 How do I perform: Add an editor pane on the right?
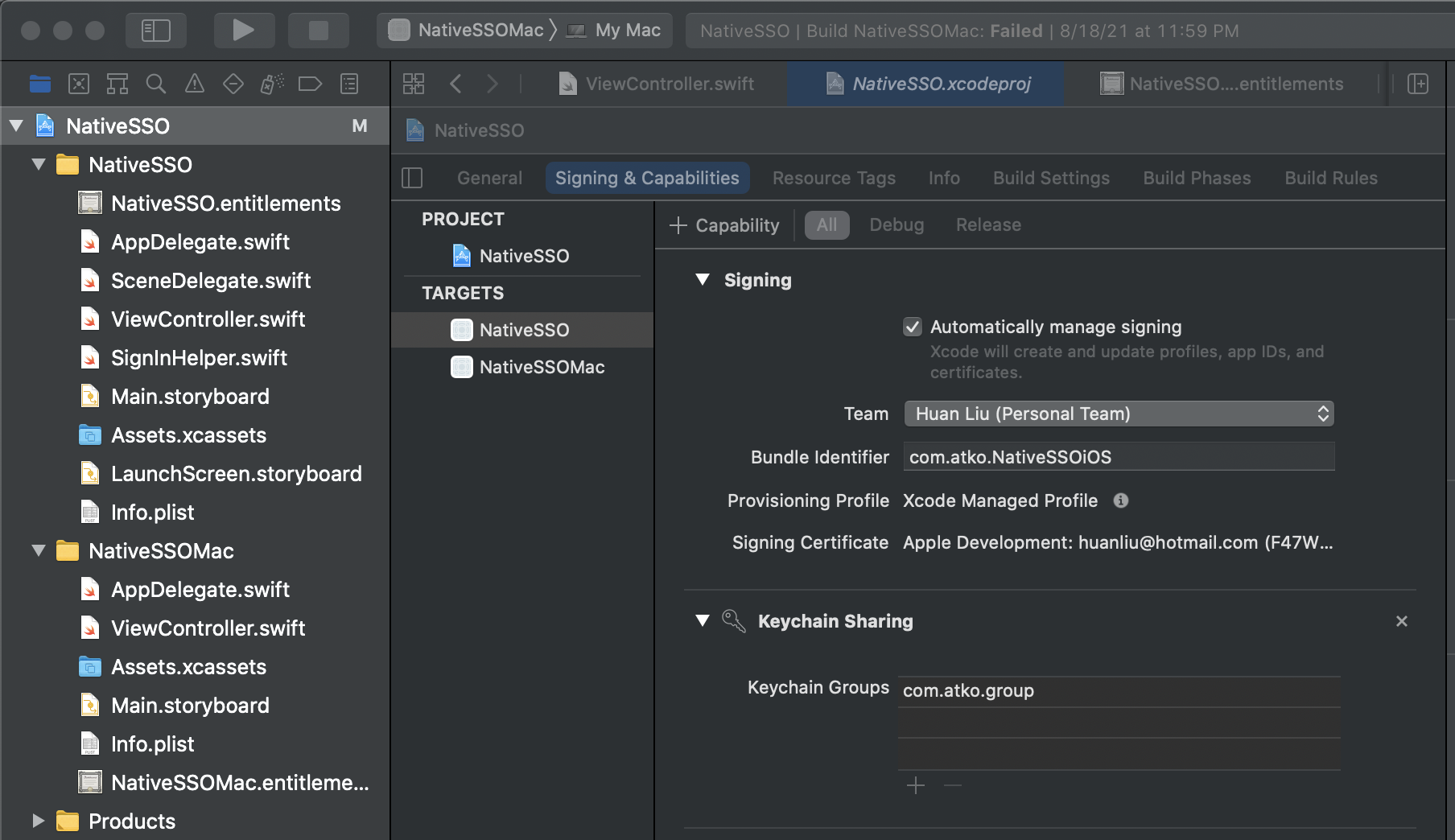pos(1418,84)
